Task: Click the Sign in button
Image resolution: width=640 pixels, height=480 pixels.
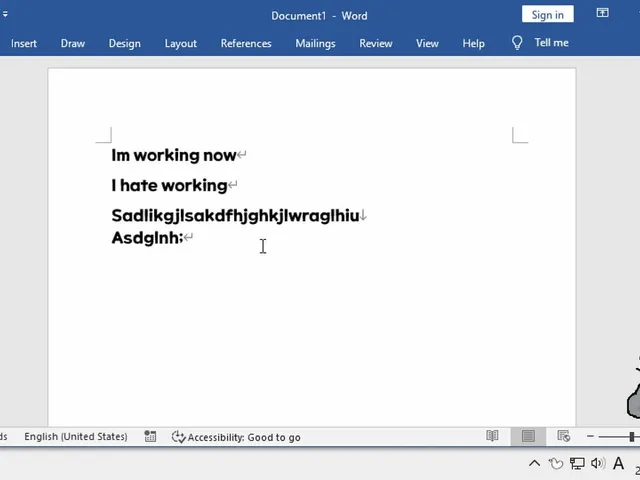Action: point(547,15)
